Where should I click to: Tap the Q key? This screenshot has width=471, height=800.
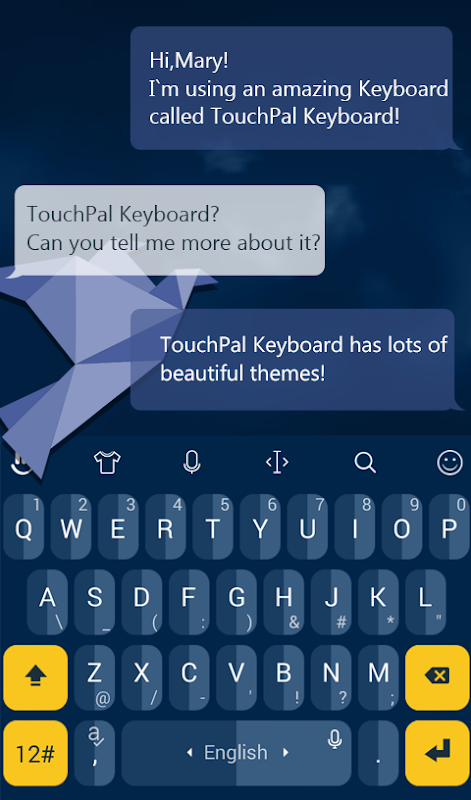23,527
